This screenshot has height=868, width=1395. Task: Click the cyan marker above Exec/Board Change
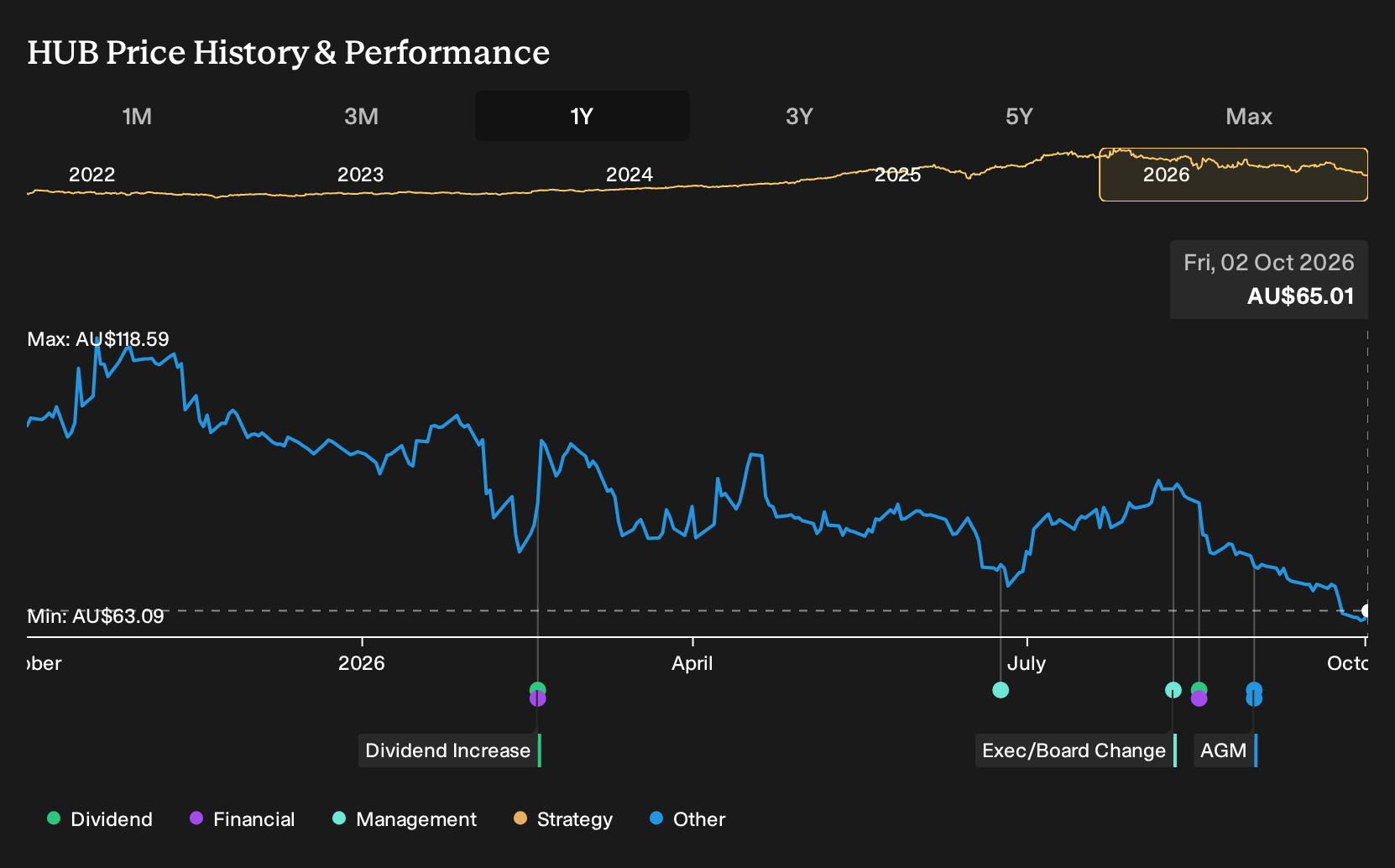(1173, 690)
